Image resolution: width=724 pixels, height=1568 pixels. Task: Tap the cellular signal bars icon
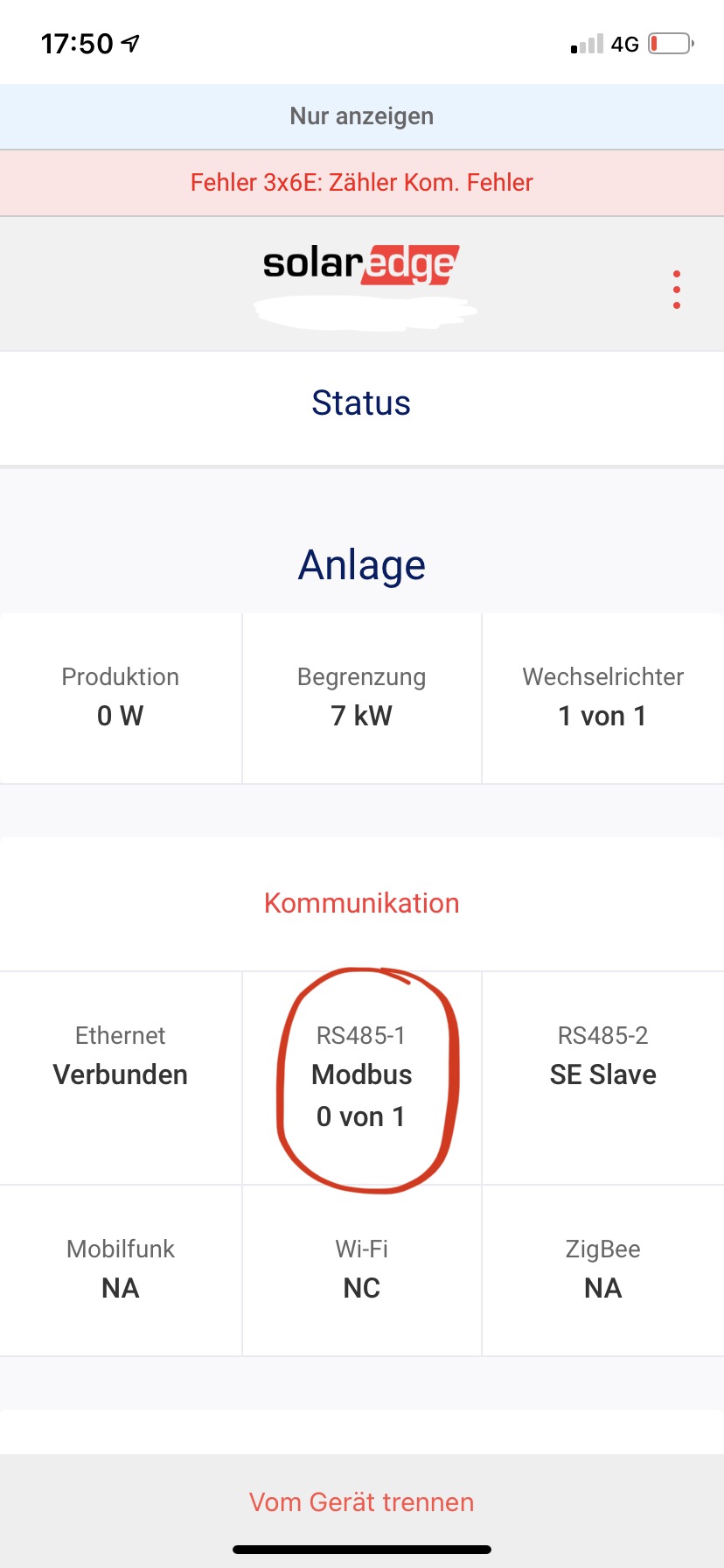click(x=587, y=44)
